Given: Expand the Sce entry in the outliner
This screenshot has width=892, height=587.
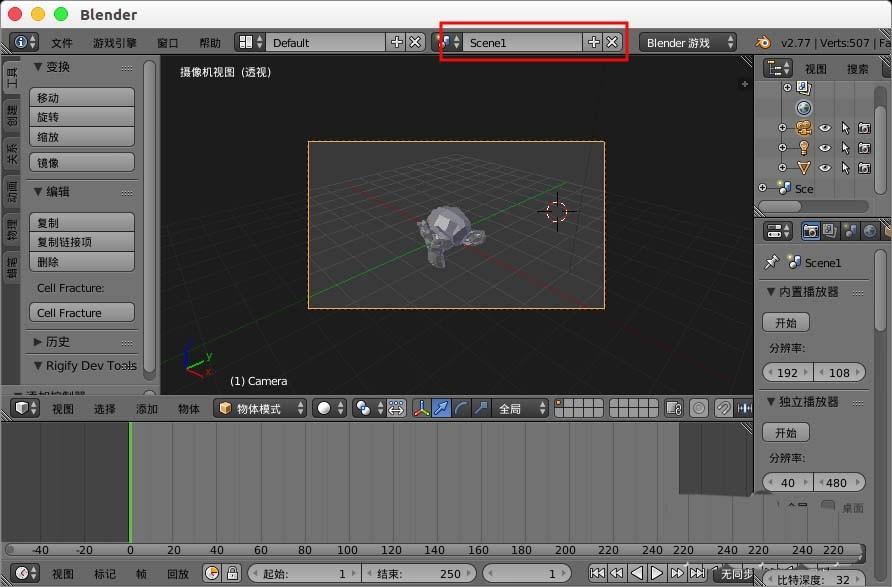Looking at the screenshot, I should pyautogui.click(x=761, y=186).
